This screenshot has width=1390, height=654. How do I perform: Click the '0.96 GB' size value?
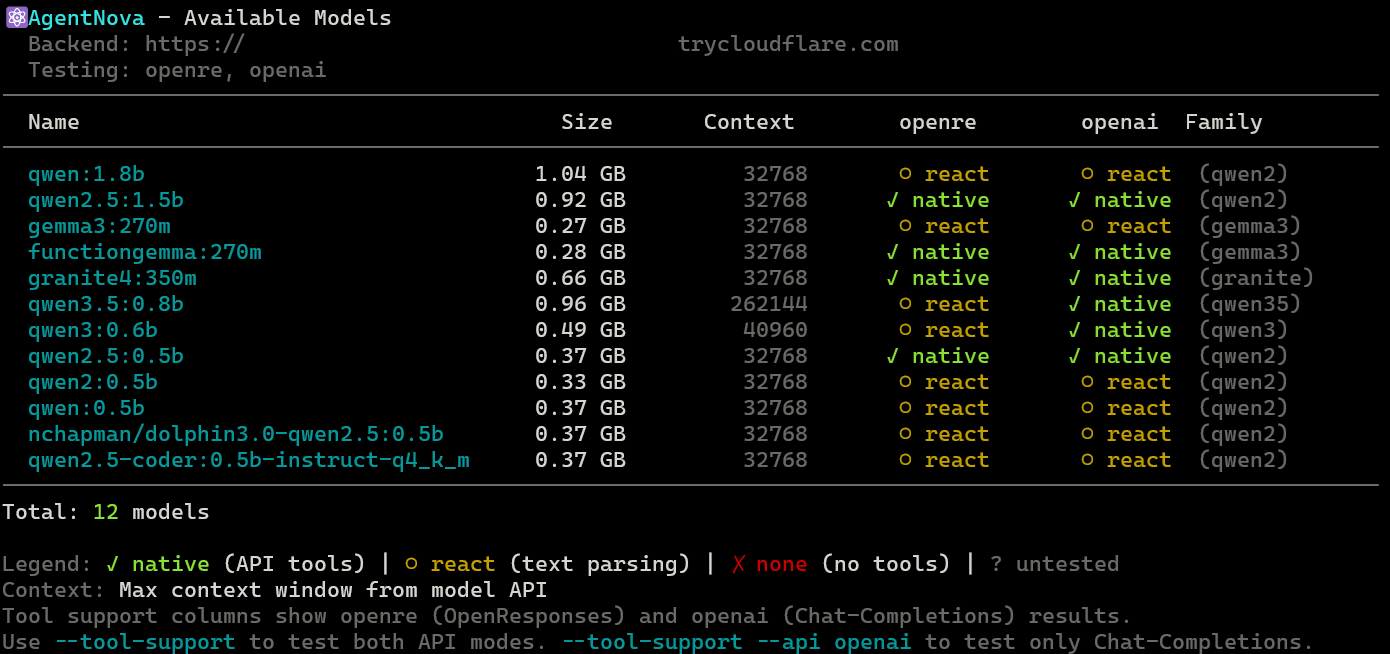click(580, 304)
